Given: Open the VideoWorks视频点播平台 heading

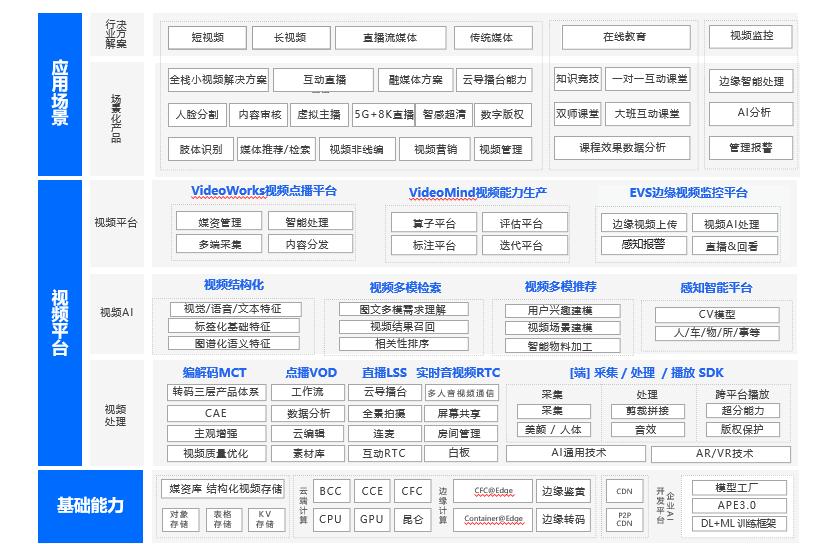Looking at the screenshot, I should tap(264, 191).
